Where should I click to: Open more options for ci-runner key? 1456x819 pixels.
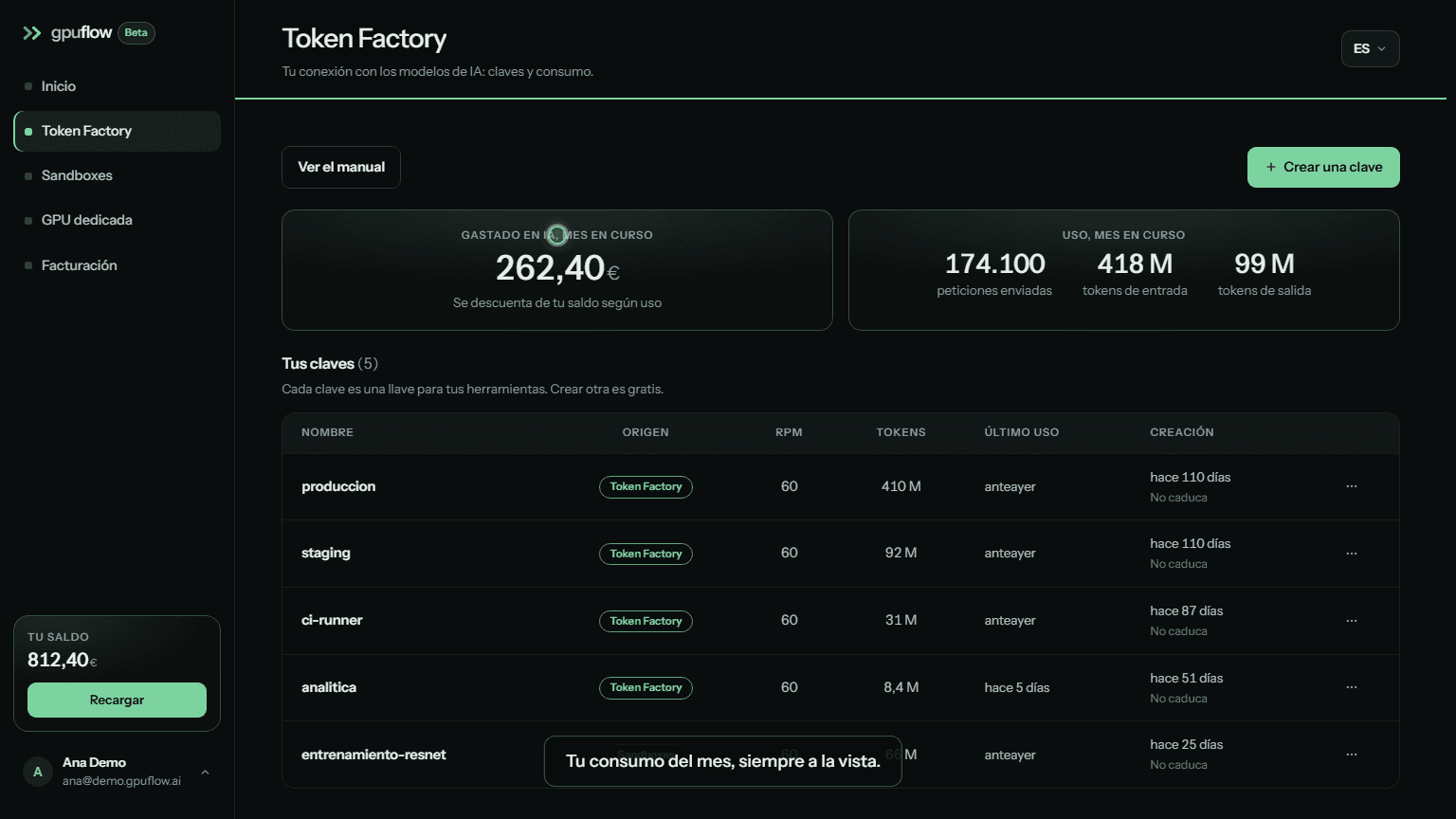1352,621
